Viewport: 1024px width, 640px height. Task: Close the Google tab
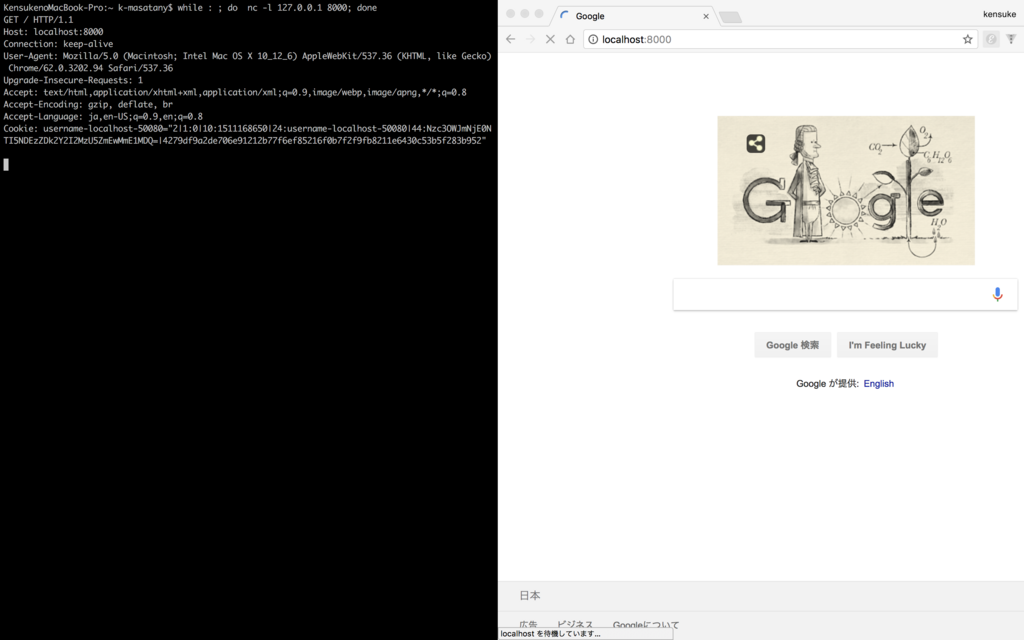click(706, 16)
